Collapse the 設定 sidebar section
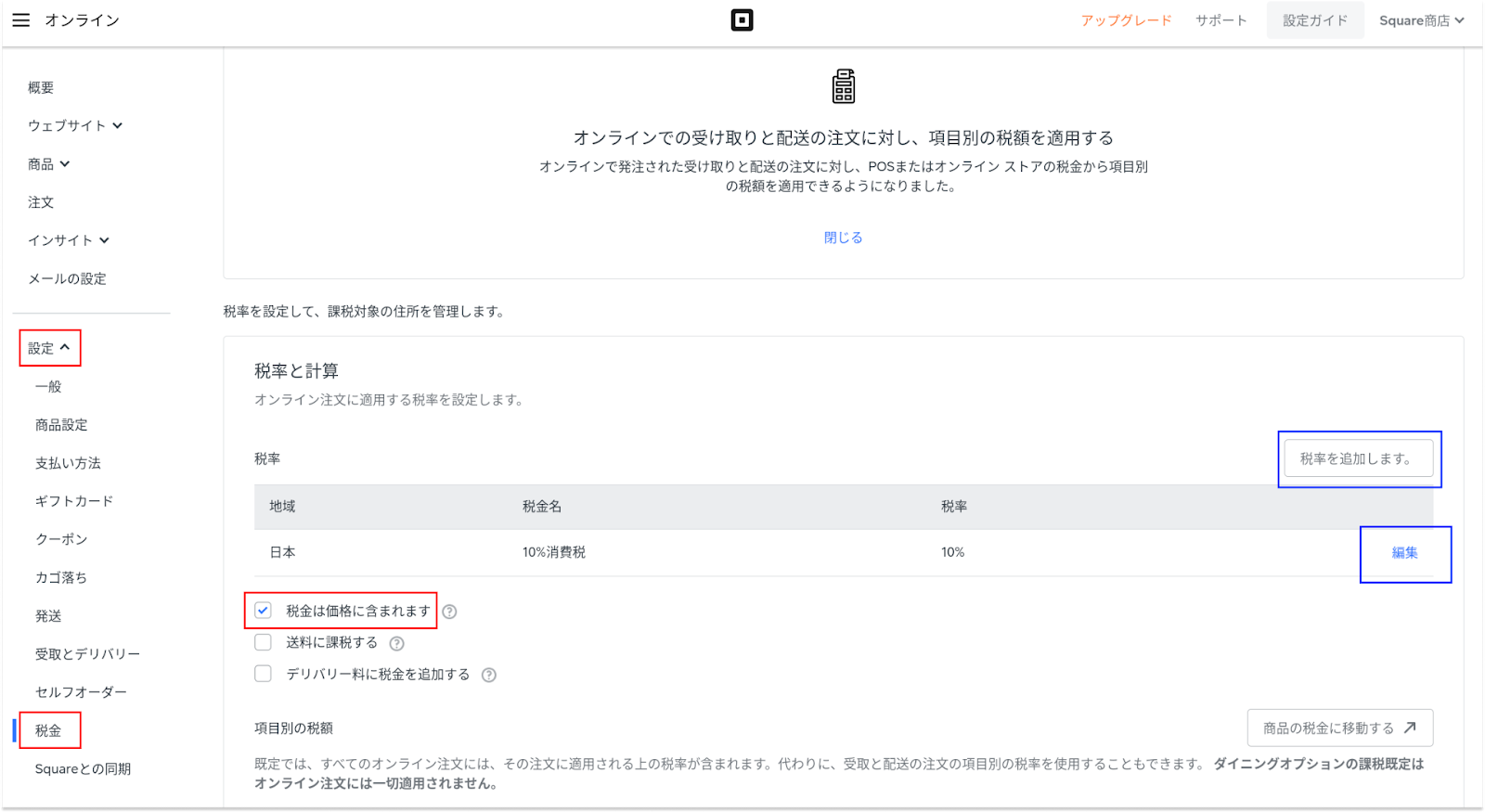The height and width of the screenshot is (812, 1485). tap(50, 348)
